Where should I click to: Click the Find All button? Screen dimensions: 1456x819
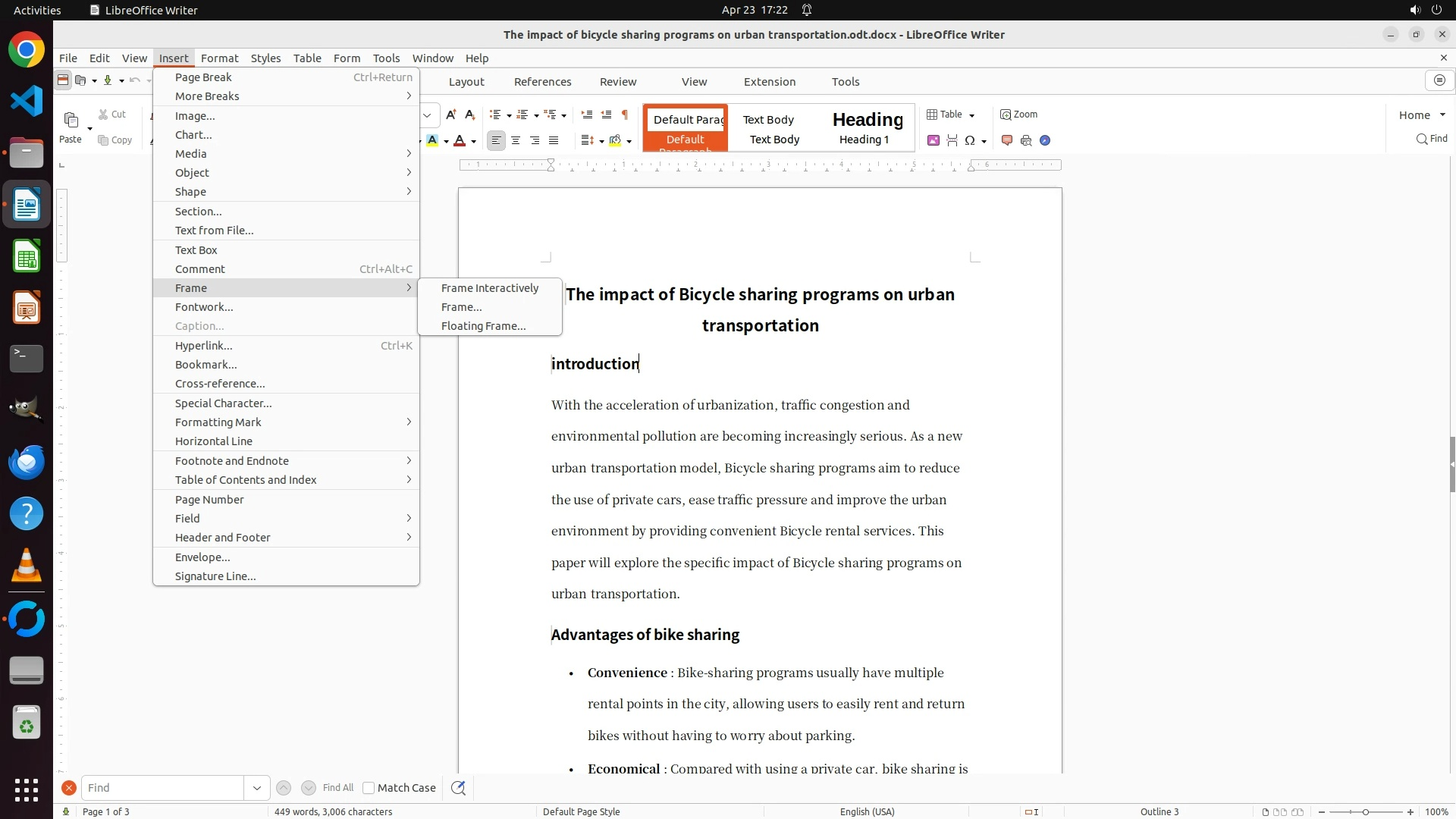click(337, 788)
